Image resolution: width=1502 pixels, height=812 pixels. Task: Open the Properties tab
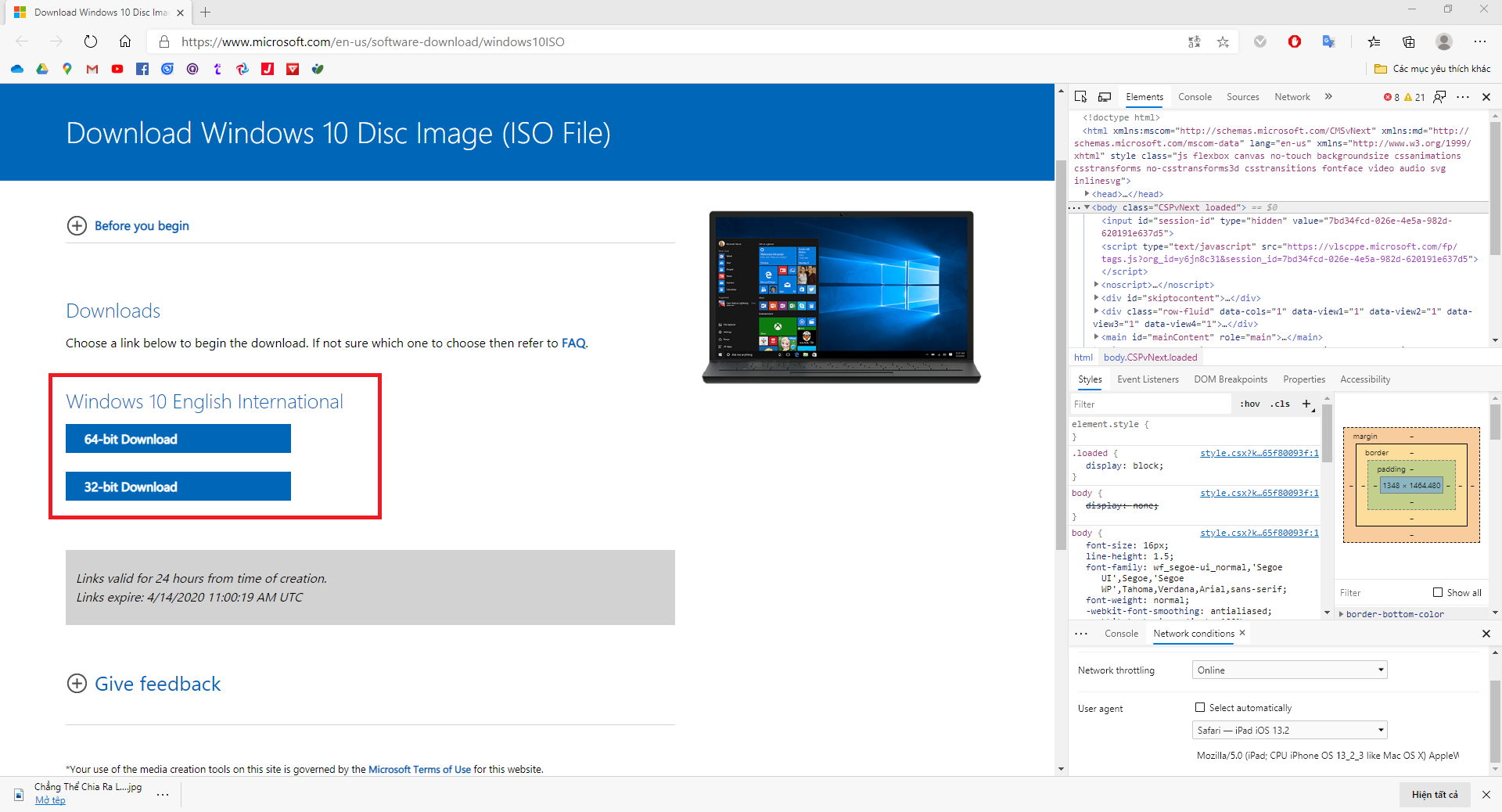[1304, 379]
